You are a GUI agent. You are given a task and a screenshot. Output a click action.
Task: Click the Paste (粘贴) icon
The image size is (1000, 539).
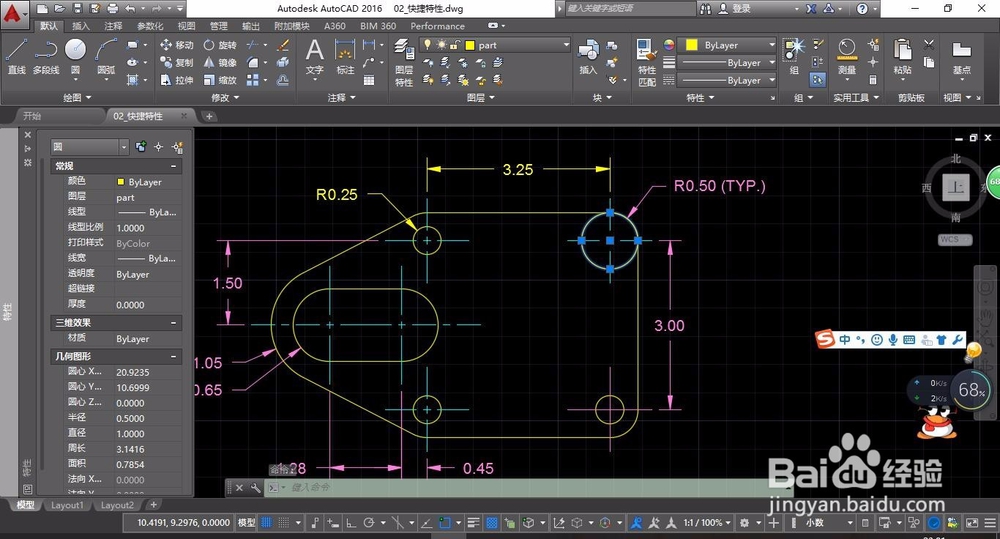(x=902, y=56)
